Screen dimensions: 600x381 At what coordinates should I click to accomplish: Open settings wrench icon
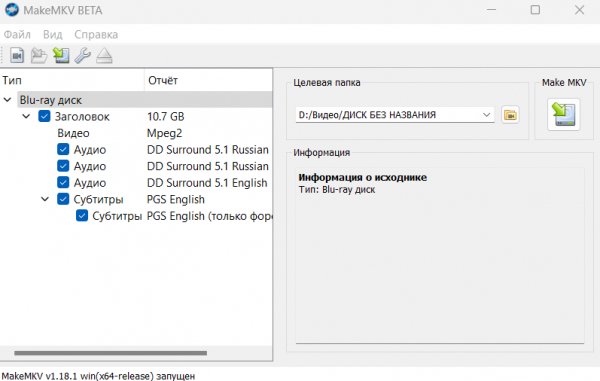point(83,56)
